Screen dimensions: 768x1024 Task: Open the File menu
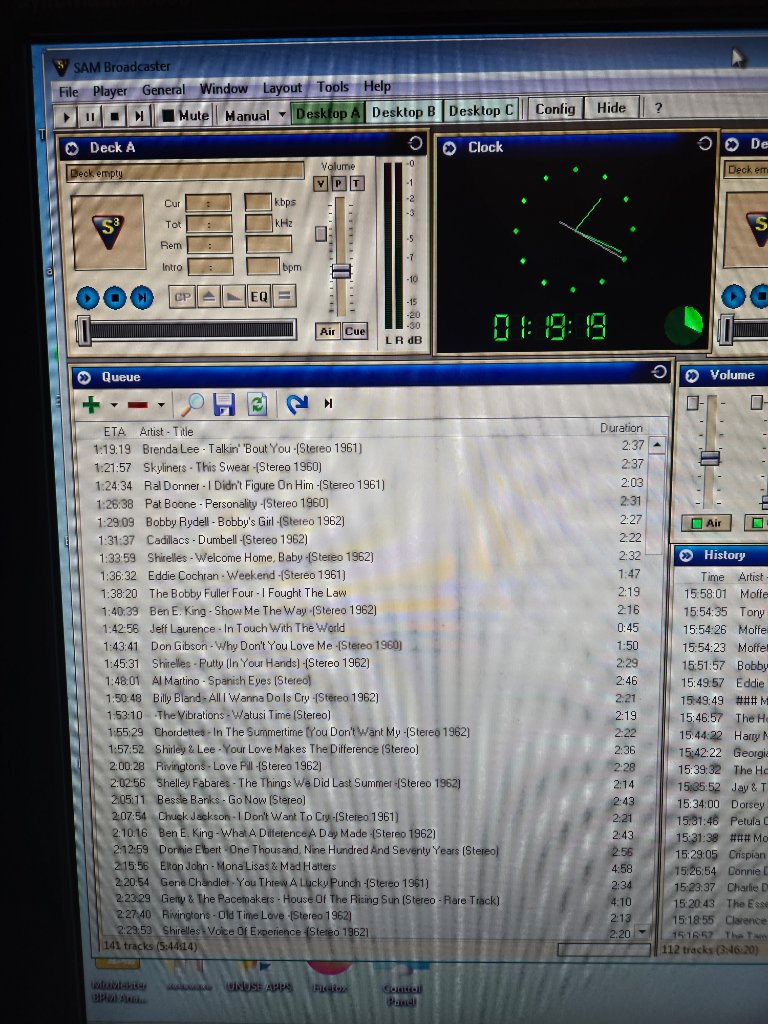[69, 91]
